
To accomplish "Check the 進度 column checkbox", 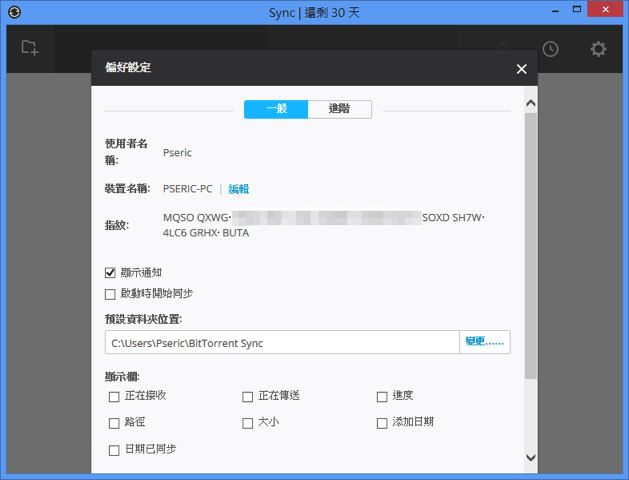I will [x=382, y=397].
